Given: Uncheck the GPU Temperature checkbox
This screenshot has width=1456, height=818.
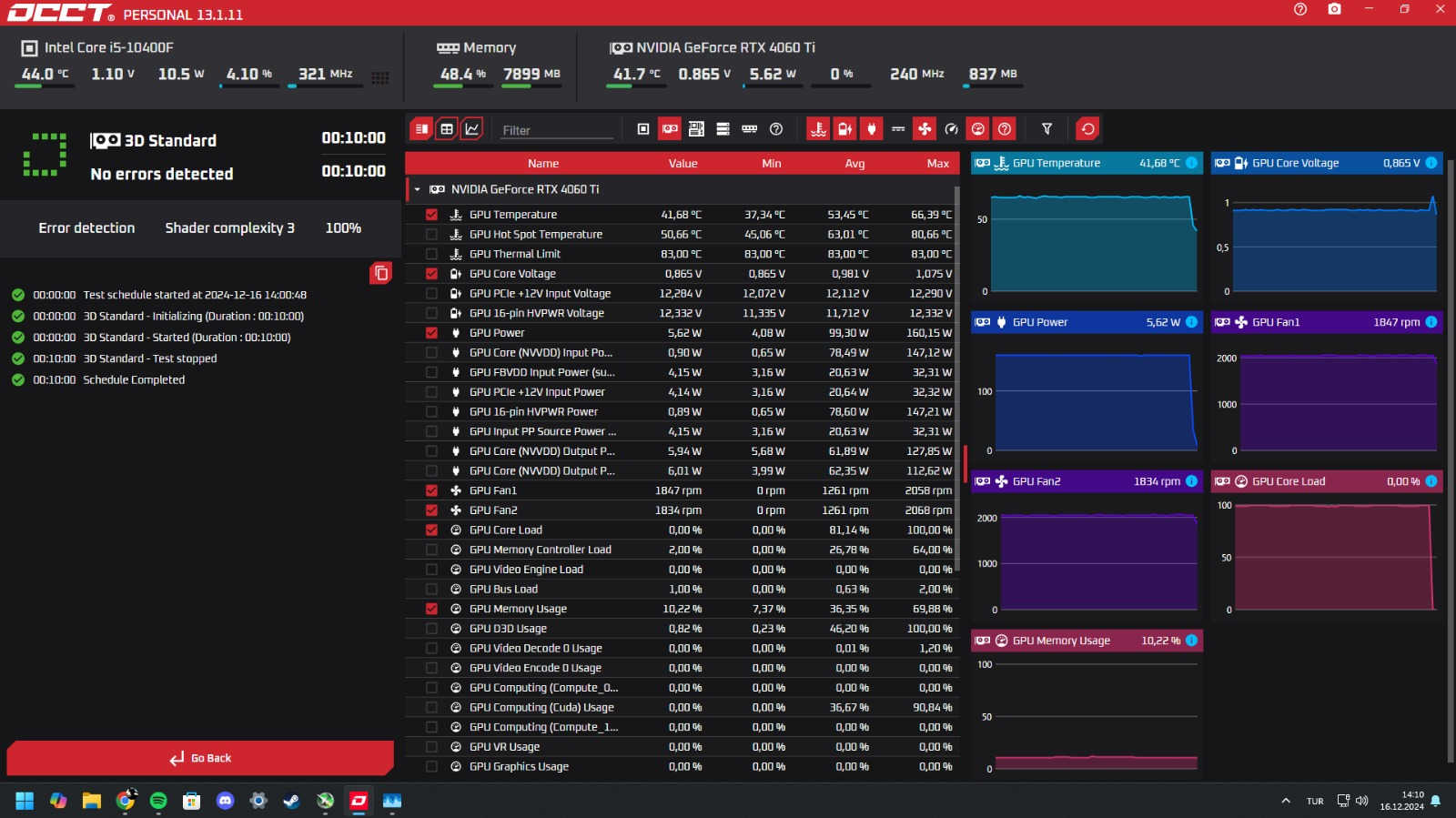Looking at the screenshot, I should point(431,215).
